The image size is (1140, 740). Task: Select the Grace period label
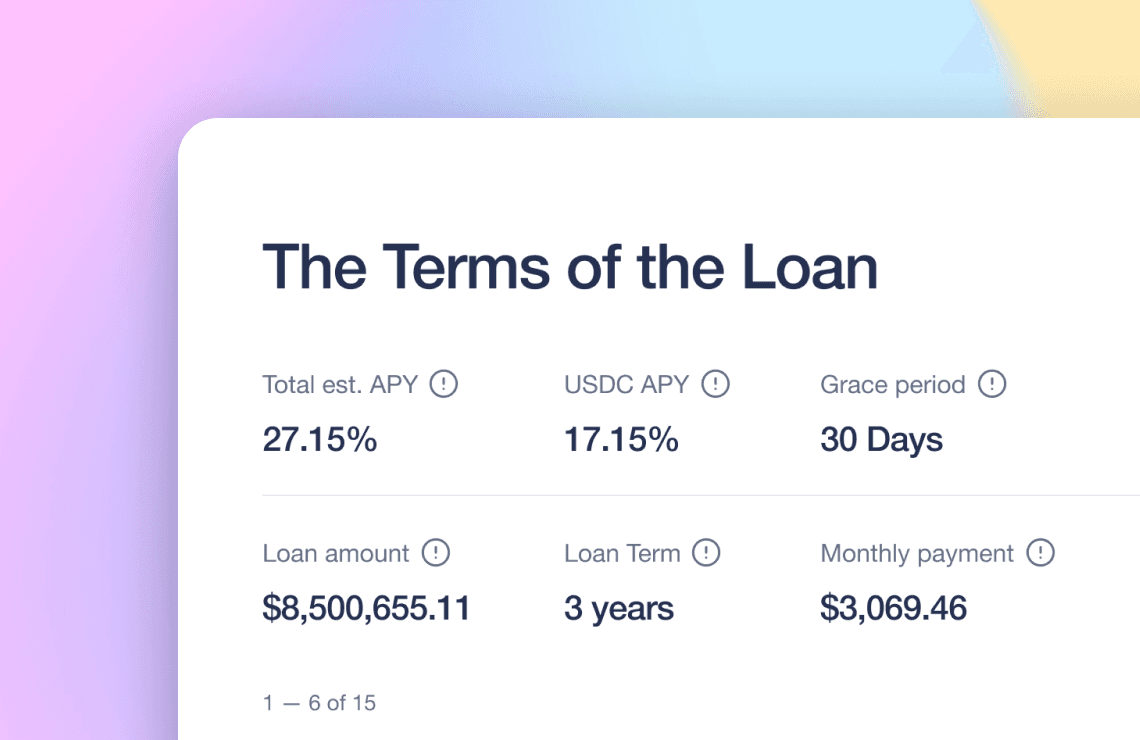[x=893, y=385]
